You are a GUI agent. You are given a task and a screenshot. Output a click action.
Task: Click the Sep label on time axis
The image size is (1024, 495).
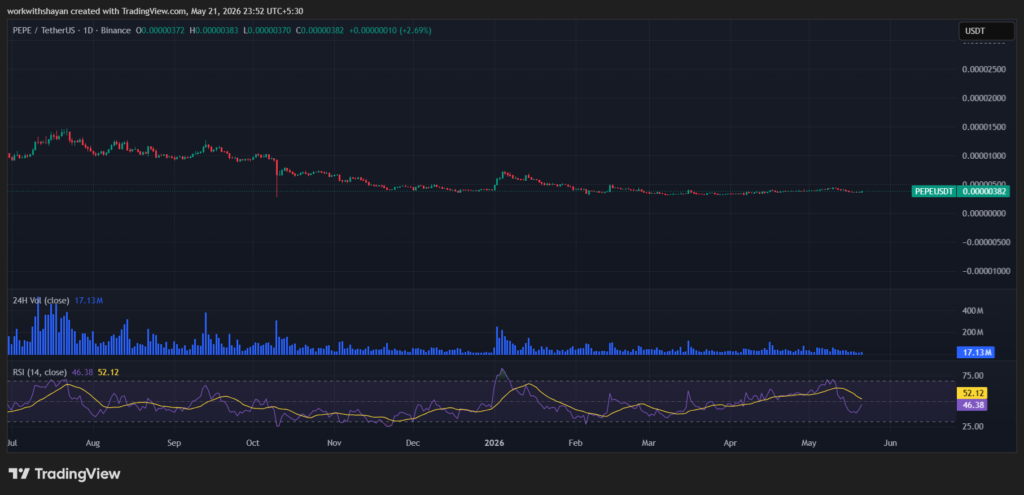click(174, 443)
